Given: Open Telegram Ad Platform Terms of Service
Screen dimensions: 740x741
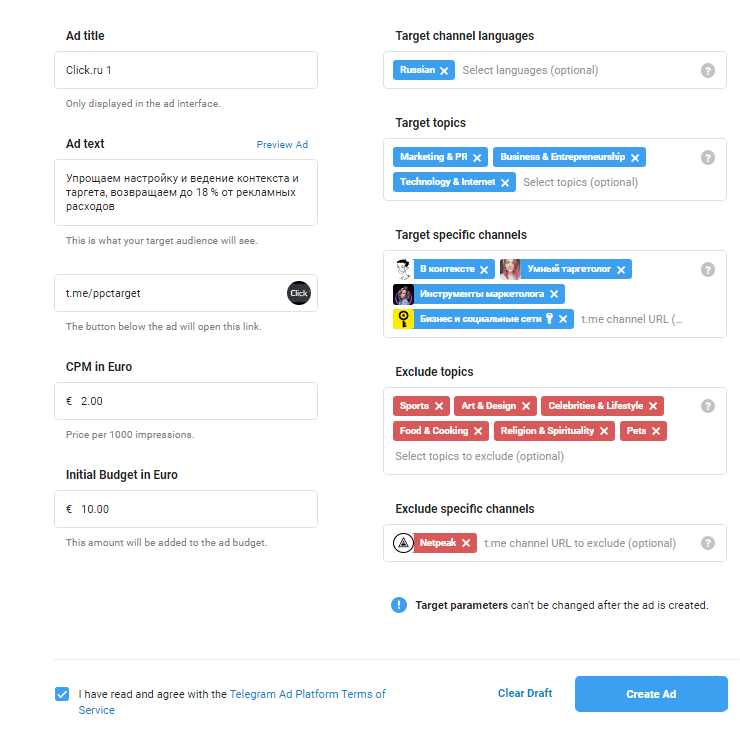Looking at the screenshot, I should pyautogui.click(x=307, y=694).
